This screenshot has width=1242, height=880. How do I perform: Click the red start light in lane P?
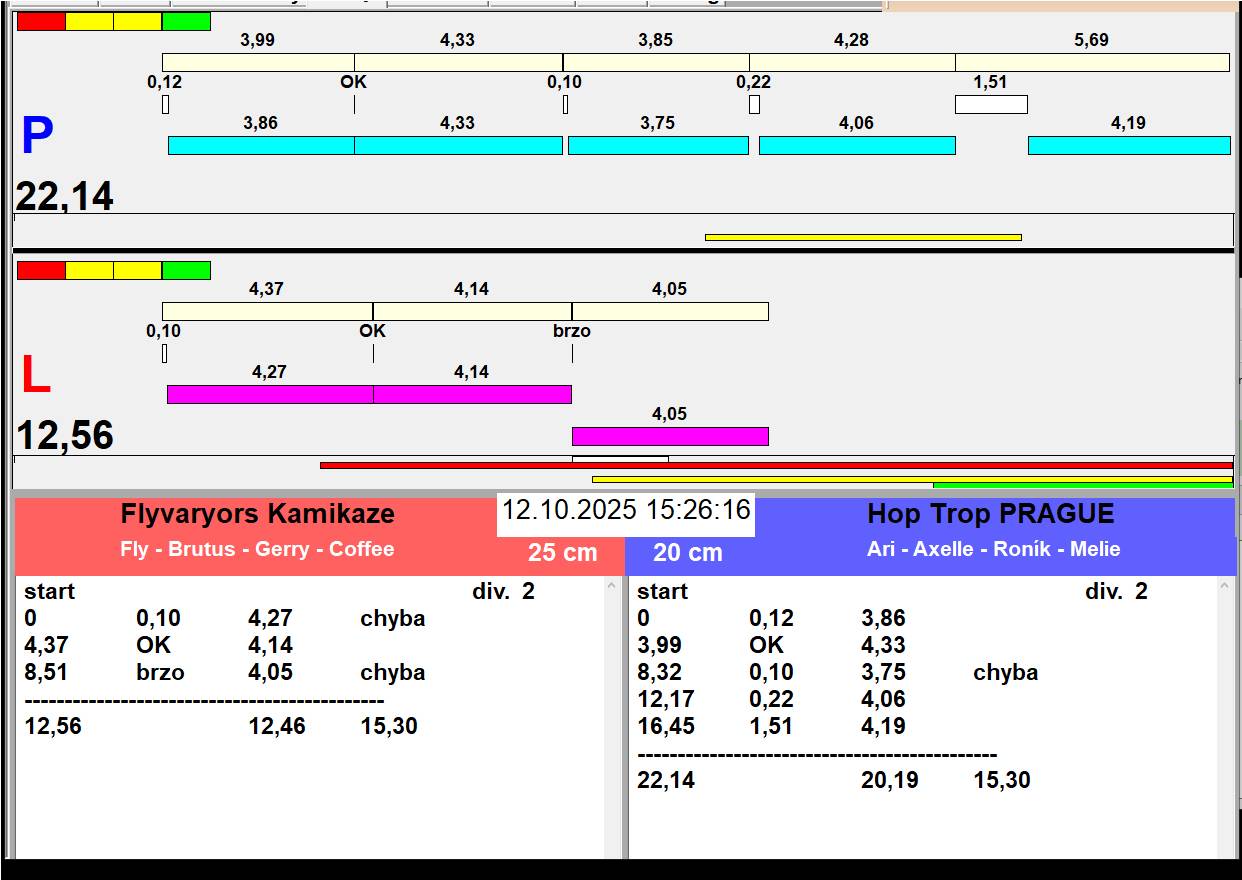pos(41,21)
